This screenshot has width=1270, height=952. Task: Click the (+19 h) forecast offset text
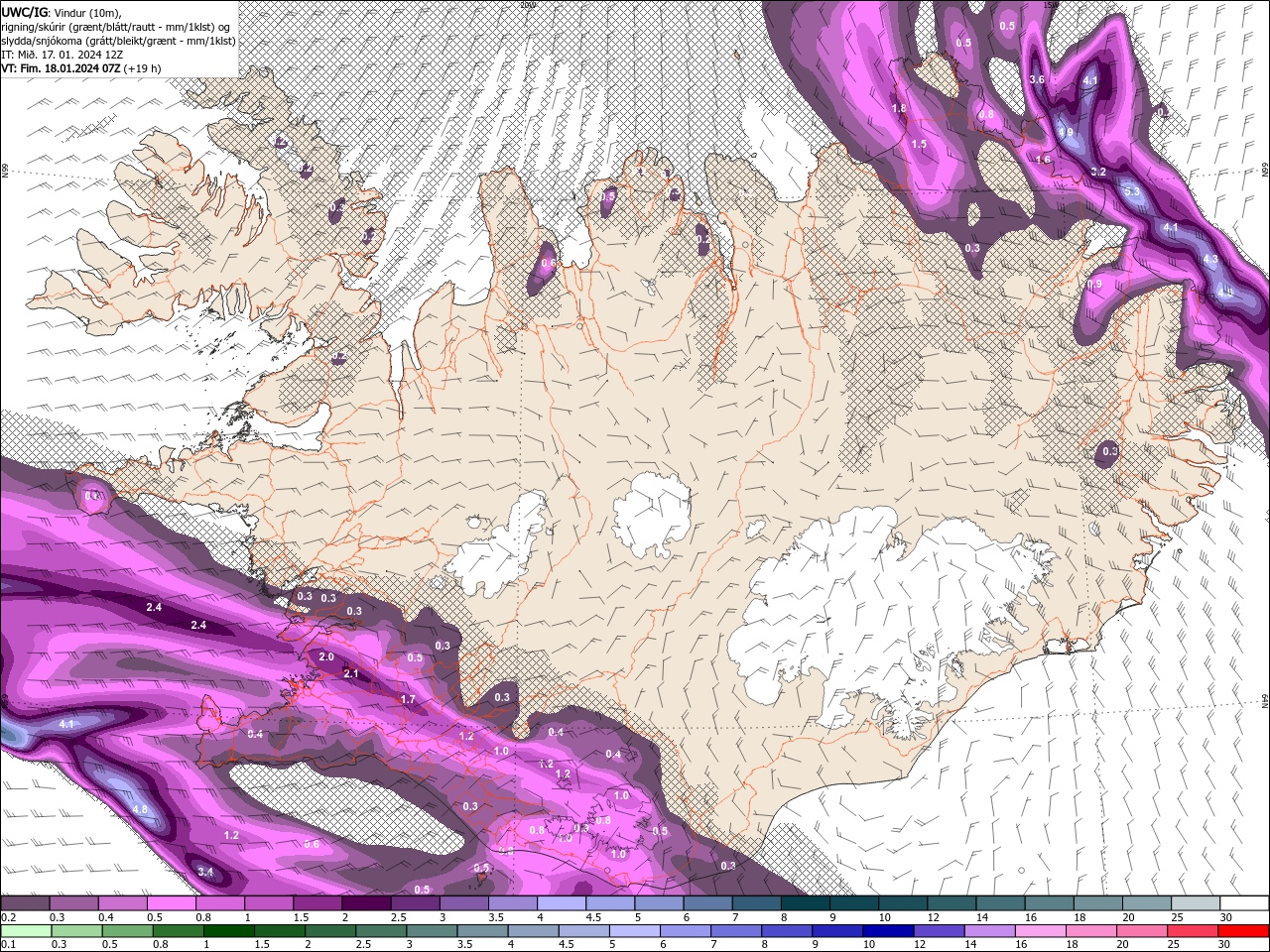(x=142, y=68)
